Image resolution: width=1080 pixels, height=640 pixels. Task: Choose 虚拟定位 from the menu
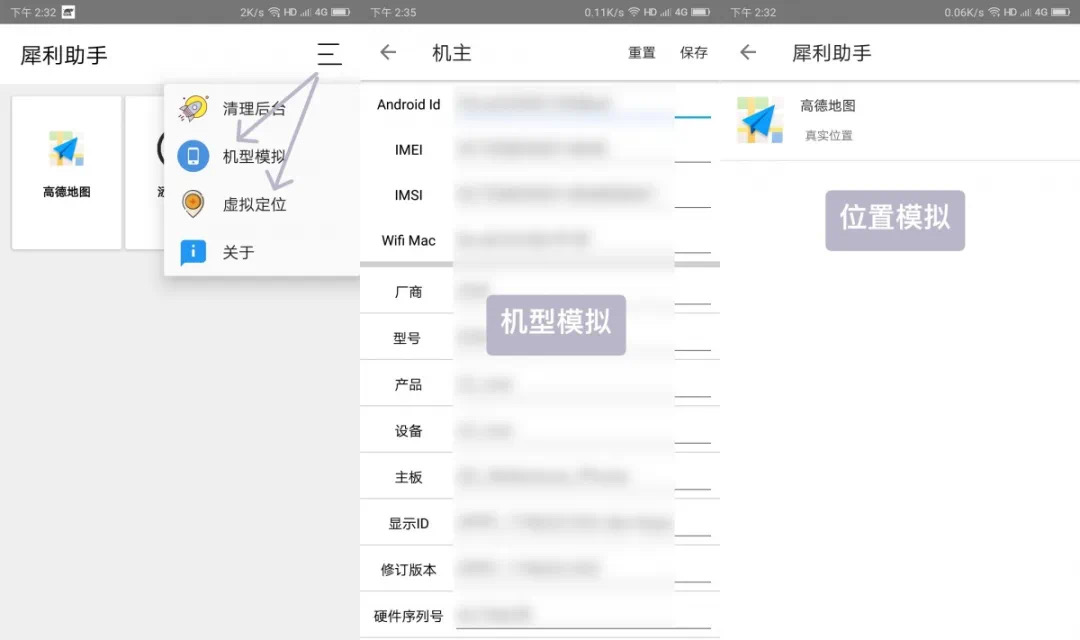pyautogui.click(x=254, y=205)
